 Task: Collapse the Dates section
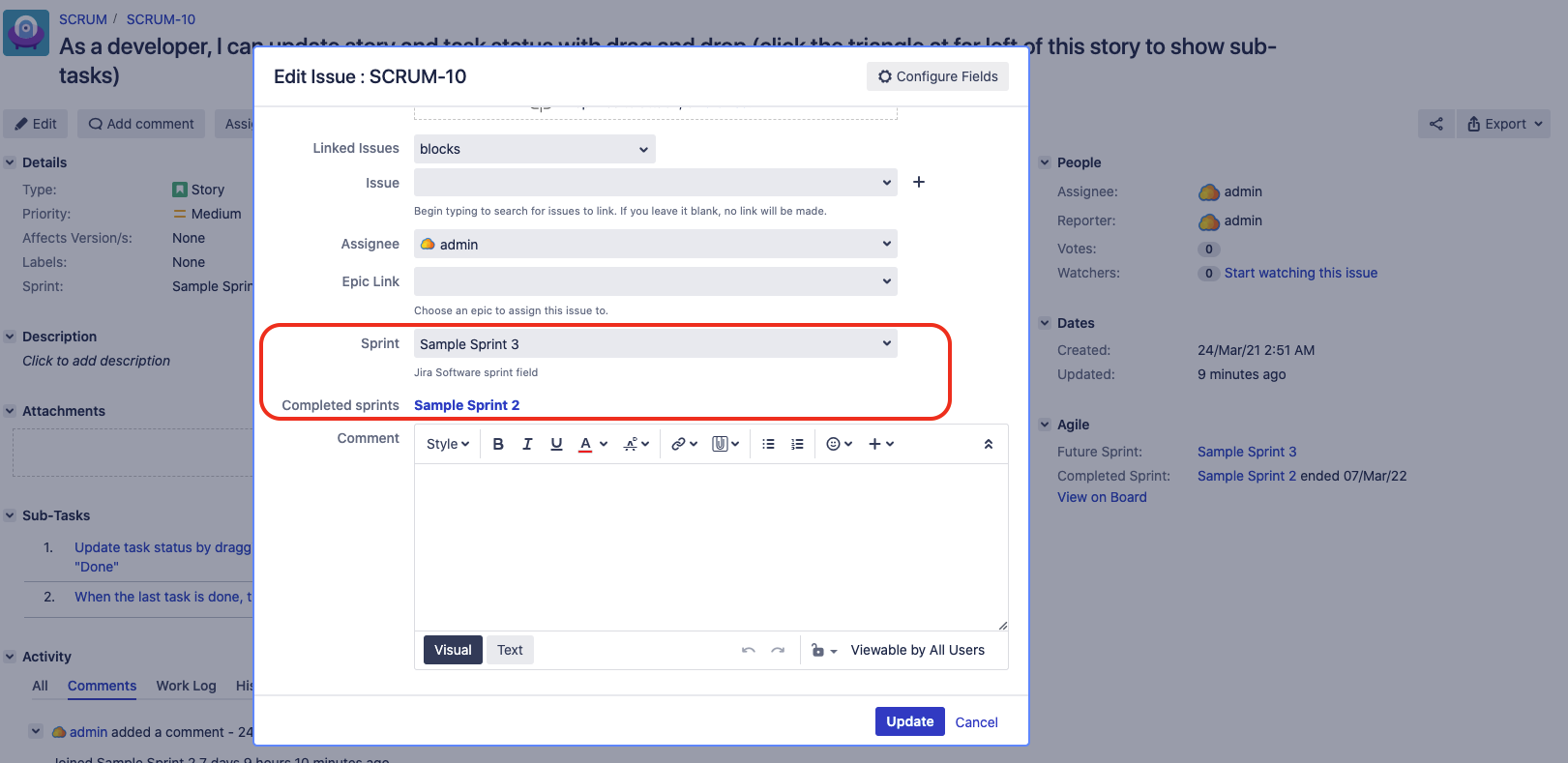(x=1045, y=323)
